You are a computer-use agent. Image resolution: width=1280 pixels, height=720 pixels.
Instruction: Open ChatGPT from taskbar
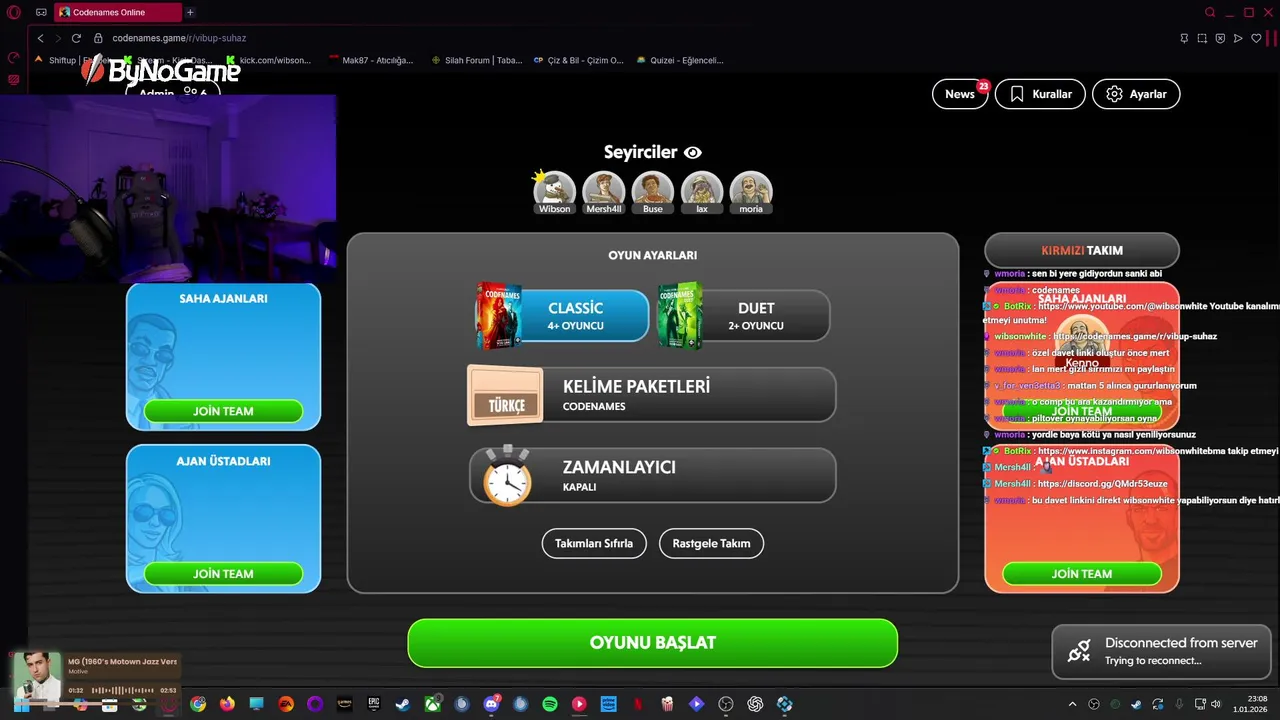[x=755, y=704]
